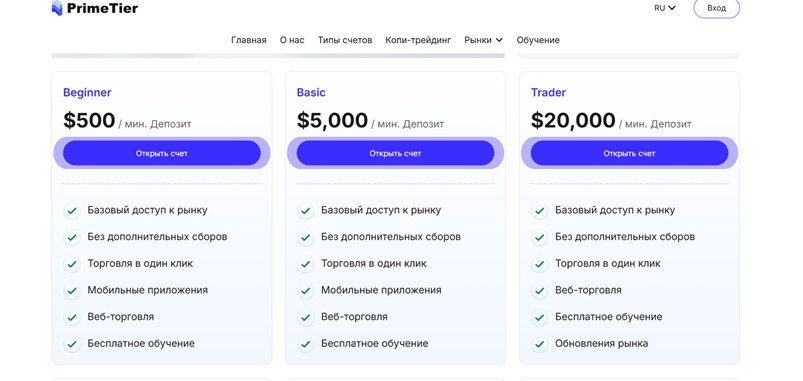Screen dimensions: 803x381
Task: Click Beginner's Веб-торговля checkmark
Action: click(72, 318)
